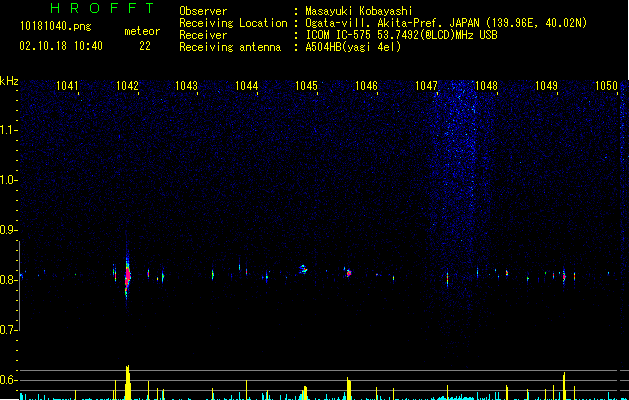Click the tallest yellow power bar near 1042
The image size is (629, 400).
(128, 382)
